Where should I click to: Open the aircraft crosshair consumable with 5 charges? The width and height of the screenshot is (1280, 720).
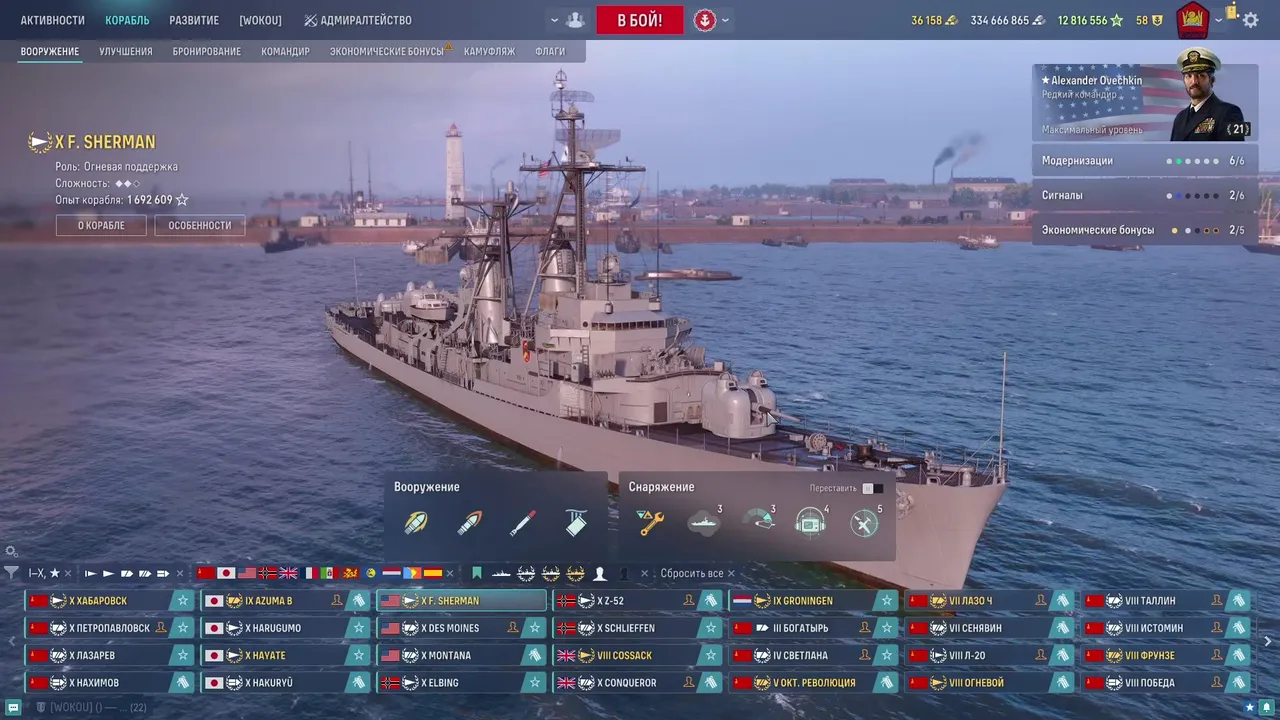[x=865, y=522]
